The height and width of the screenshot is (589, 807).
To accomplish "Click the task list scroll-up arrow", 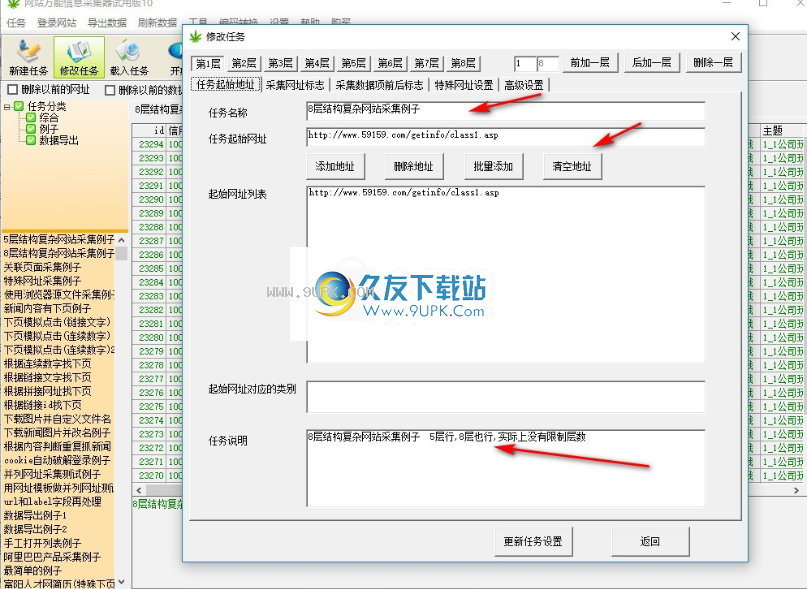I will pos(121,240).
